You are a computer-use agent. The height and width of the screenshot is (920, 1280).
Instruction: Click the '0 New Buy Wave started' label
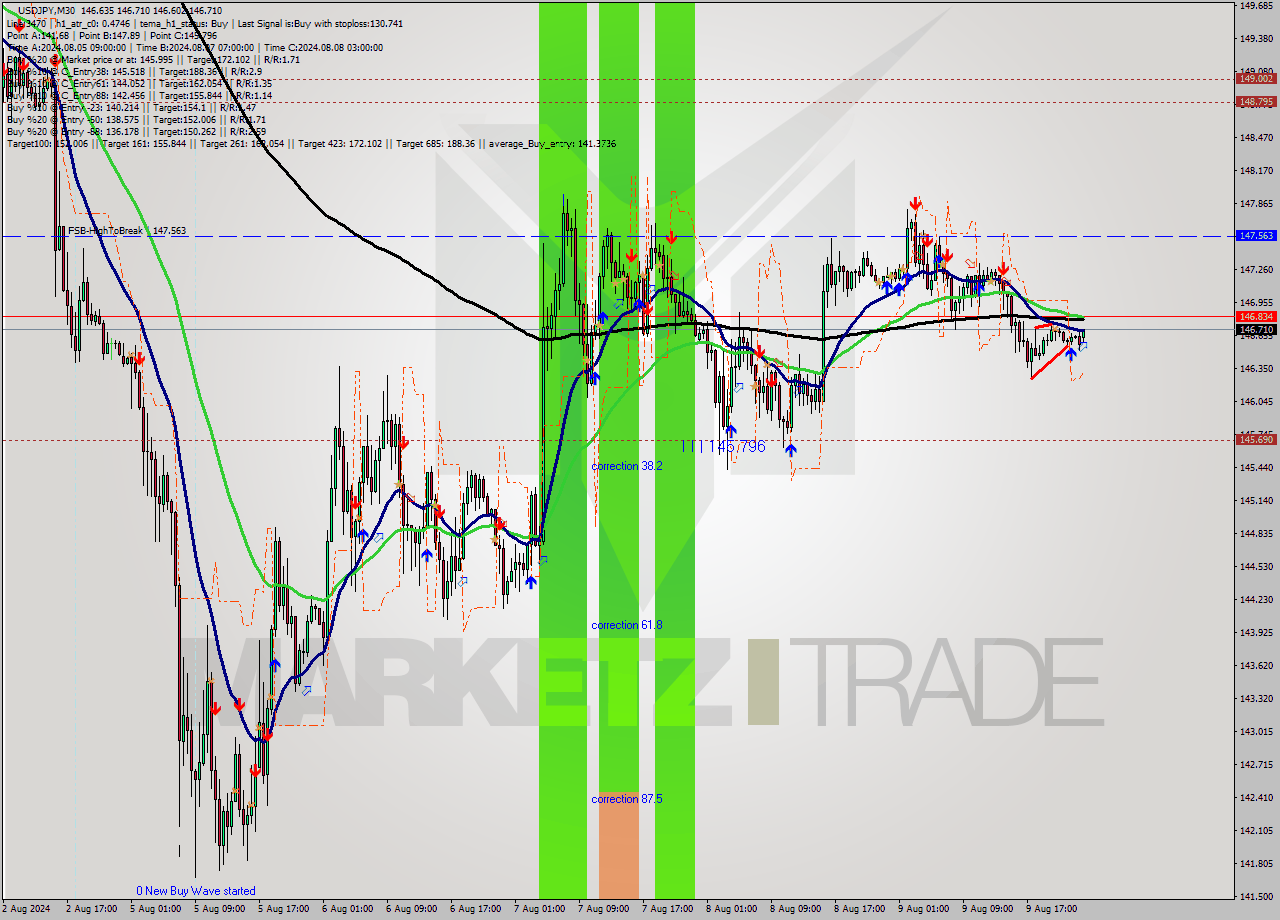coord(196,891)
